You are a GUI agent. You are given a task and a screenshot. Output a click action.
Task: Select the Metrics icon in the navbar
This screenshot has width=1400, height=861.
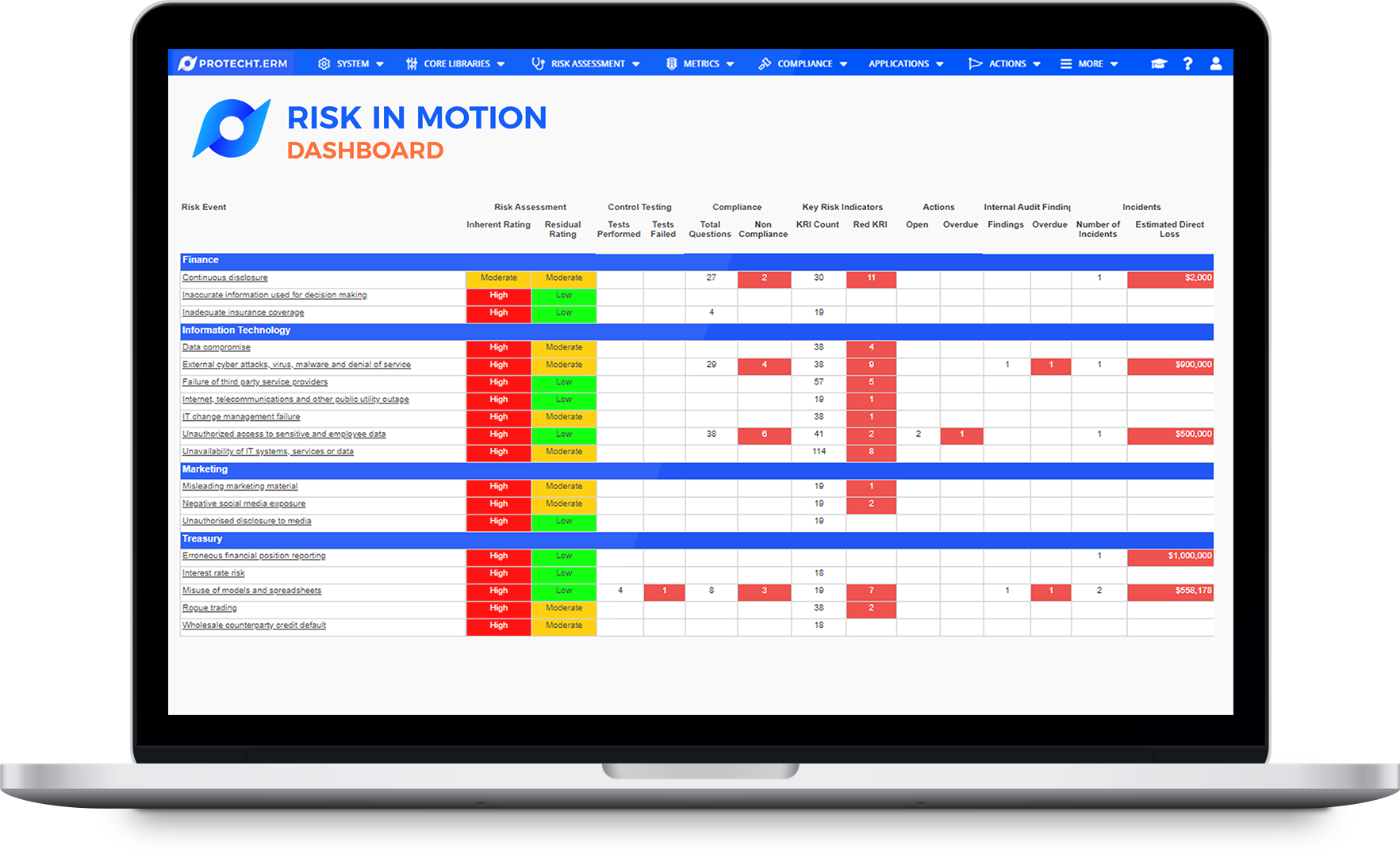(x=670, y=63)
